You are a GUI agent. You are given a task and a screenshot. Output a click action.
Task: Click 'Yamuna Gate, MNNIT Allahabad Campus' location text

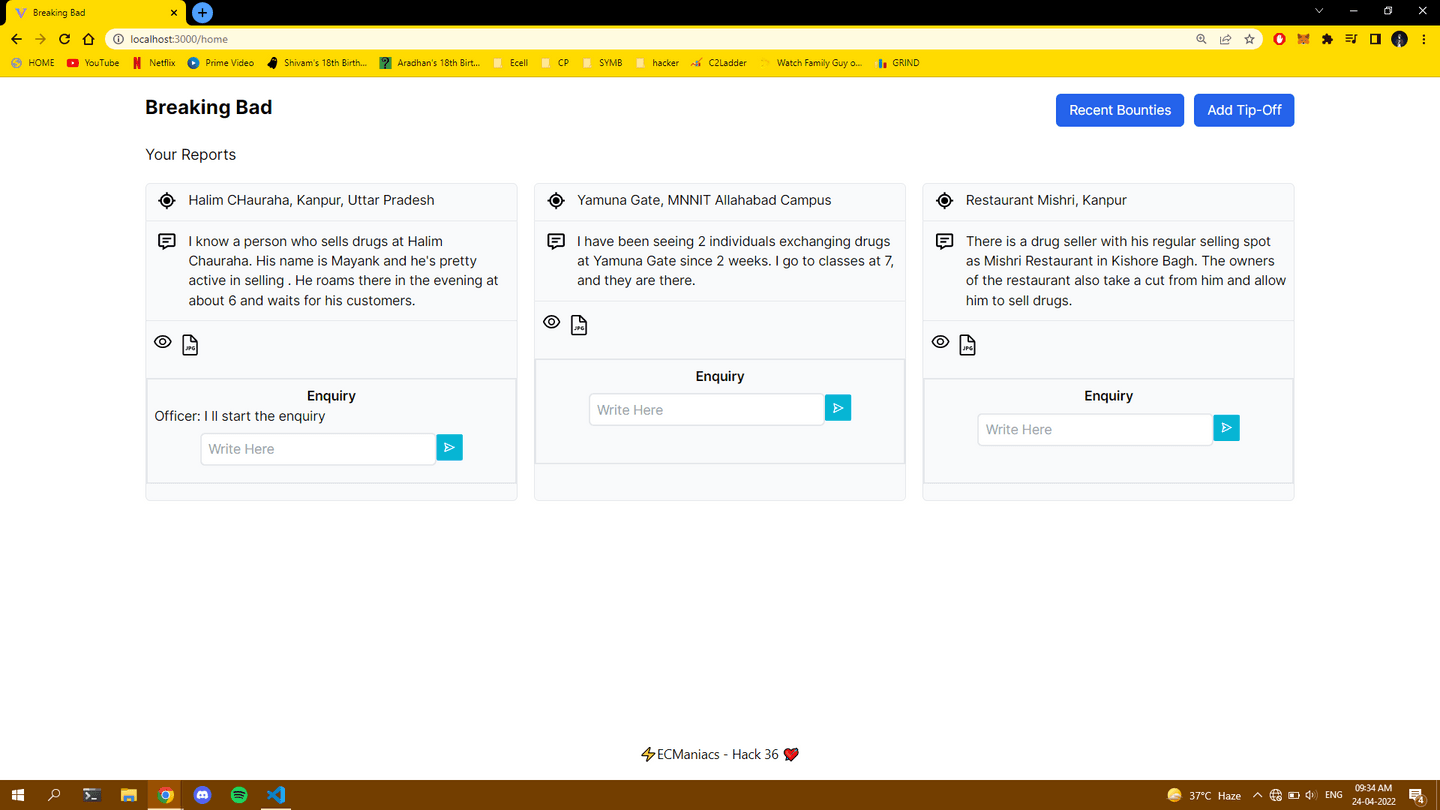(704, 200)
